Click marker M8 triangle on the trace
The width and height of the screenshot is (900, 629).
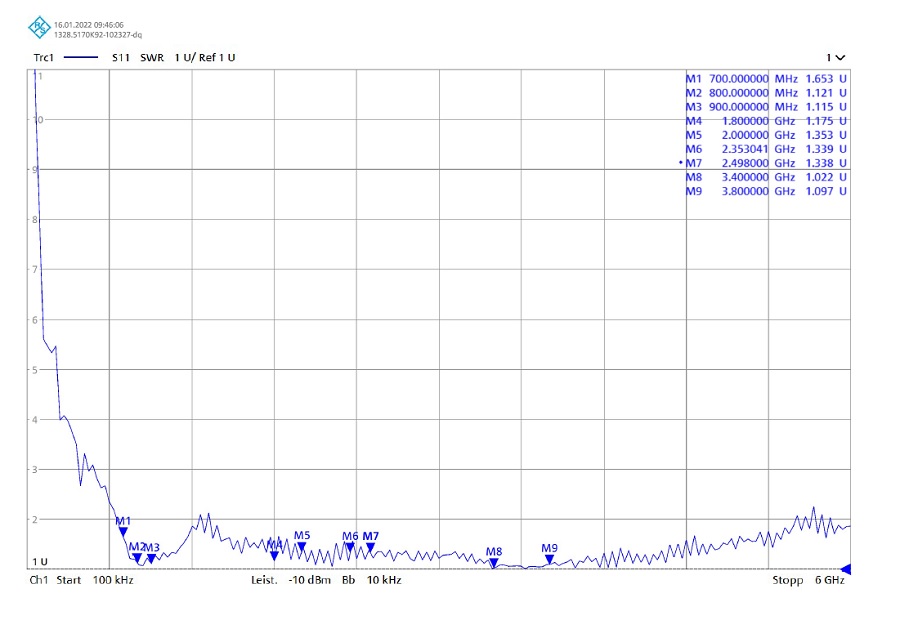click(493, 563)
